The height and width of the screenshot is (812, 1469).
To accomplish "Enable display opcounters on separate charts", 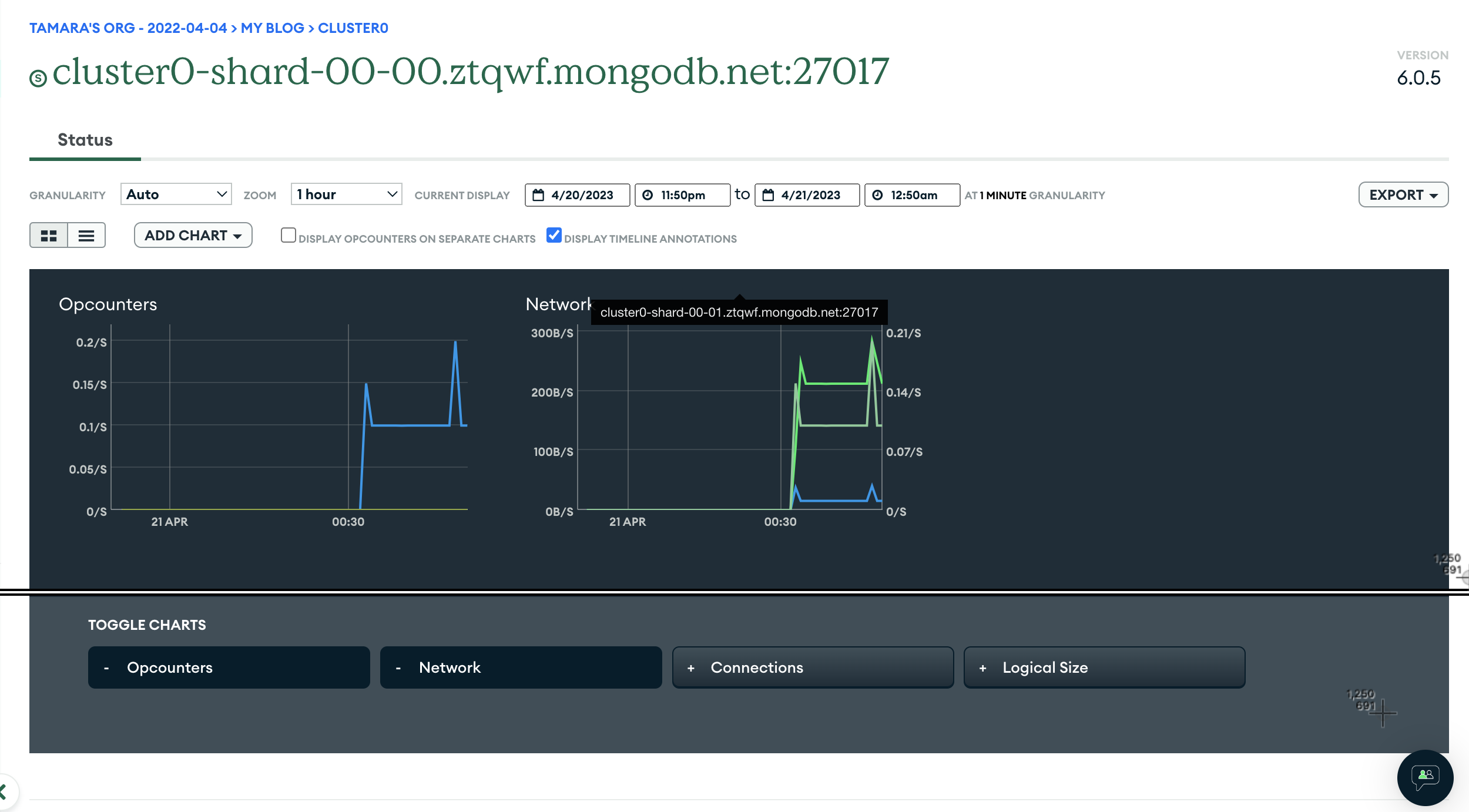I will (x=288, y=236).
